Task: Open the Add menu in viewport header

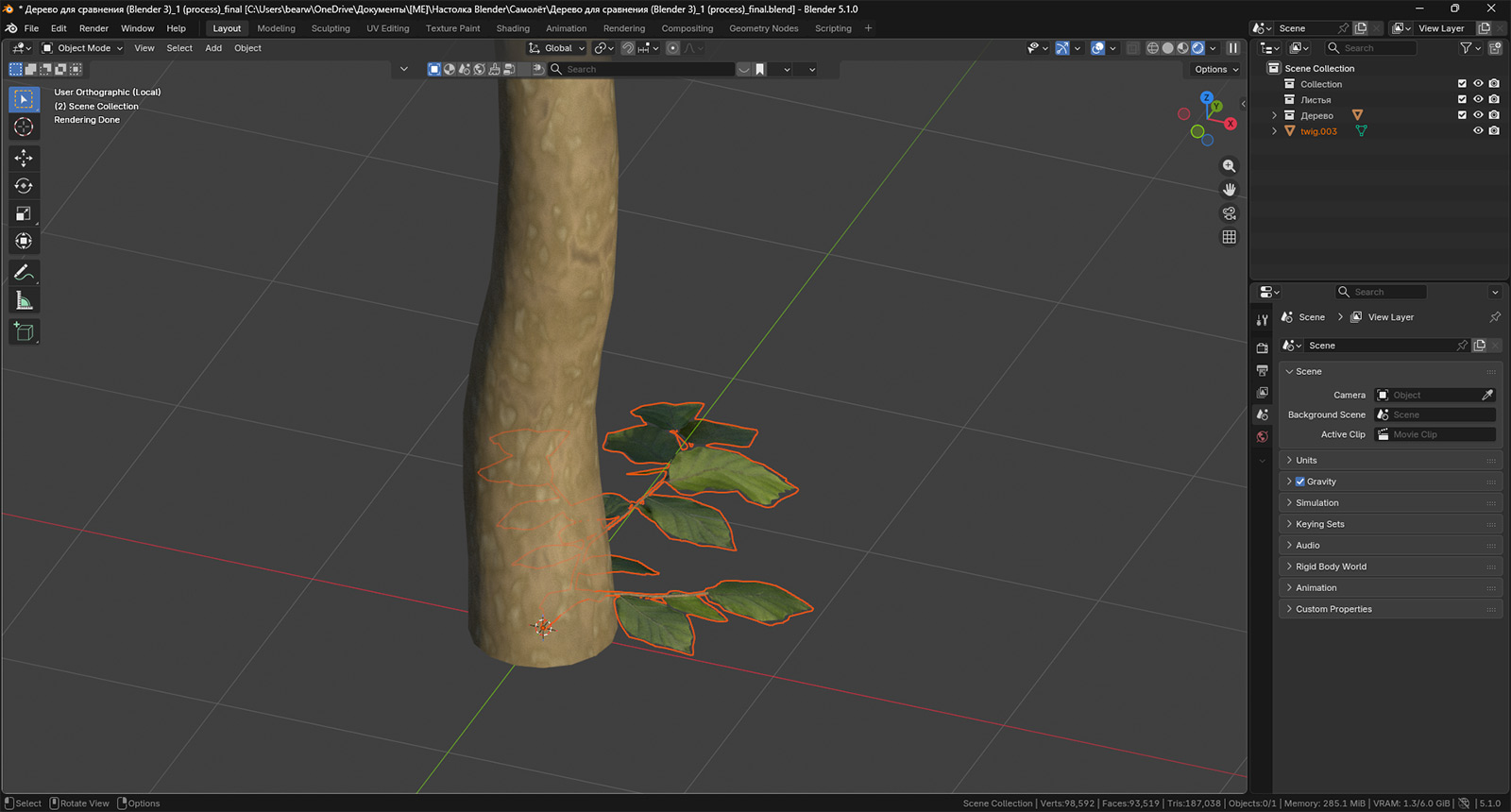Action: click(213, 48)
